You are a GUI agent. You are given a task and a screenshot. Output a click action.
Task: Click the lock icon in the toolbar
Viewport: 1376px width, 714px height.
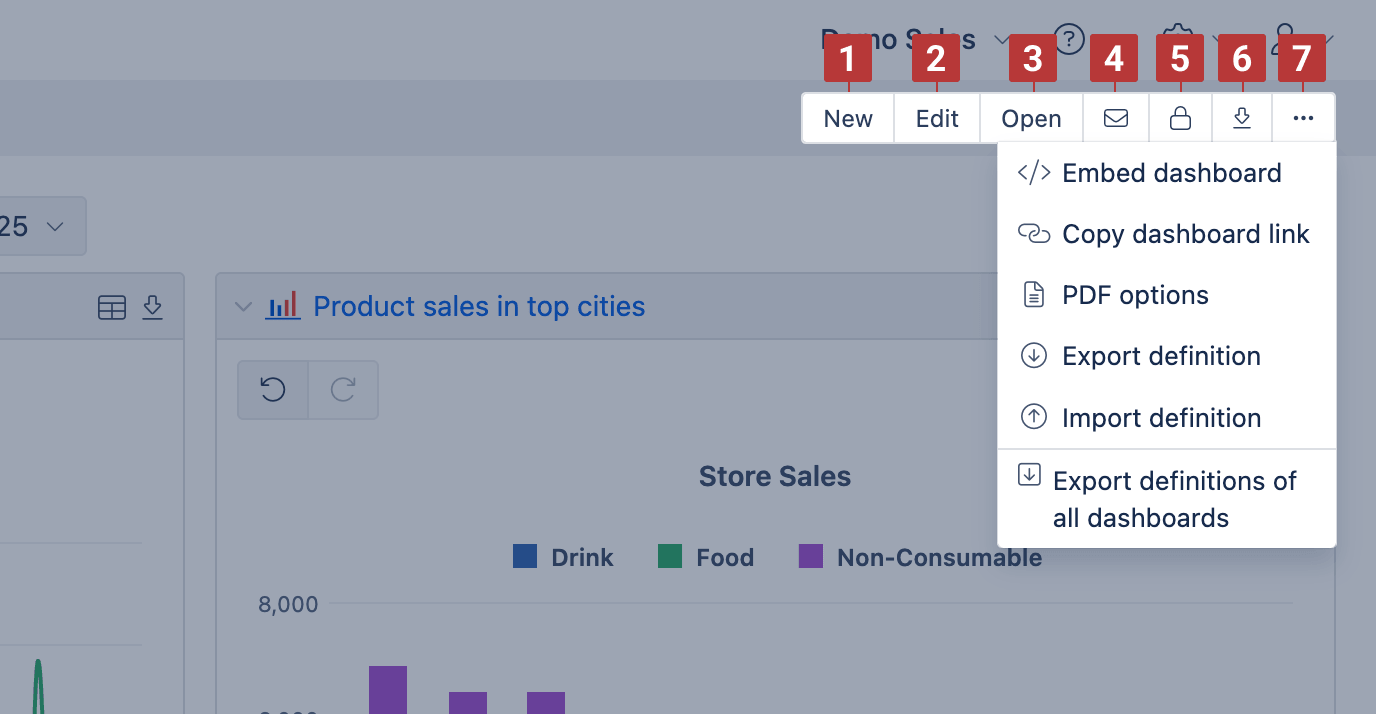(x=1180, y=118)
